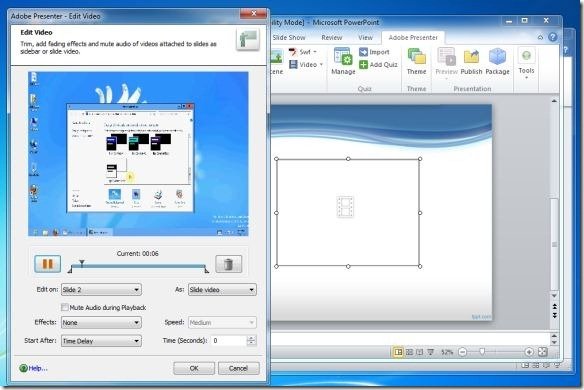Click PowerPoint's blue help question icon

click(x=553, y=37)
